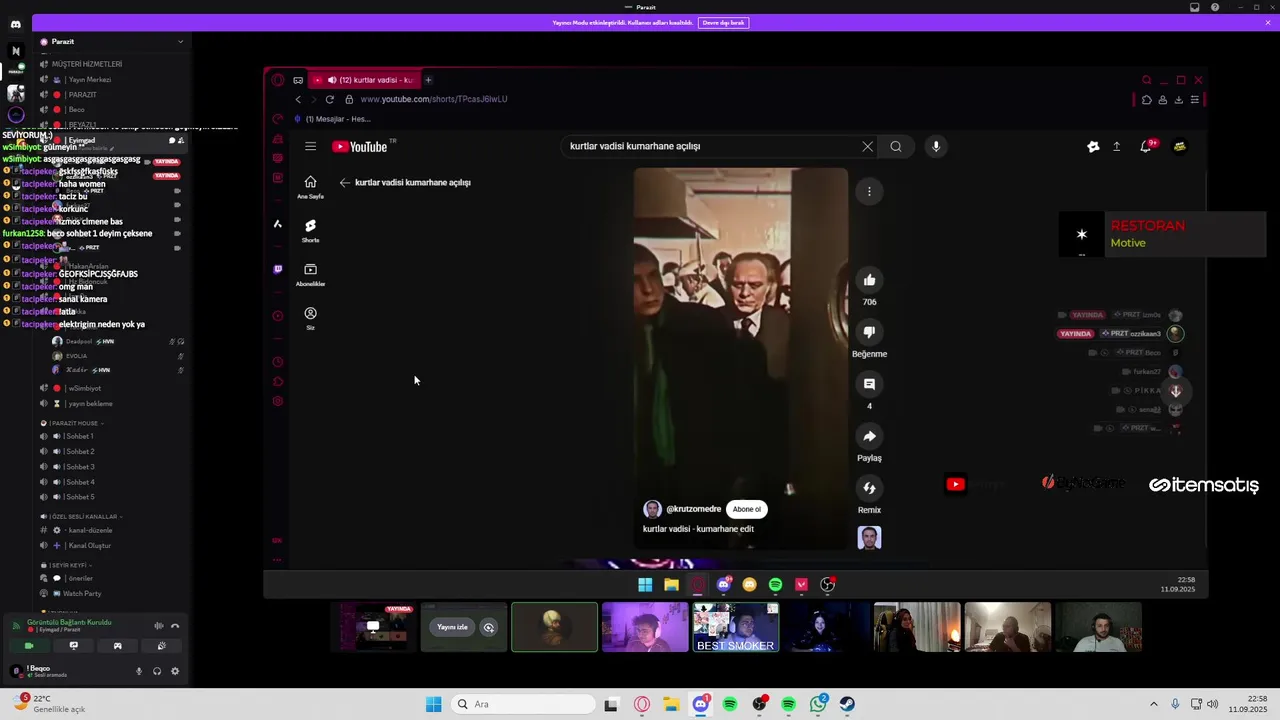Image resolution: width=1280 pixels, height=720 pixels.
Task: Reload the browser page
Action: point(329,99)
